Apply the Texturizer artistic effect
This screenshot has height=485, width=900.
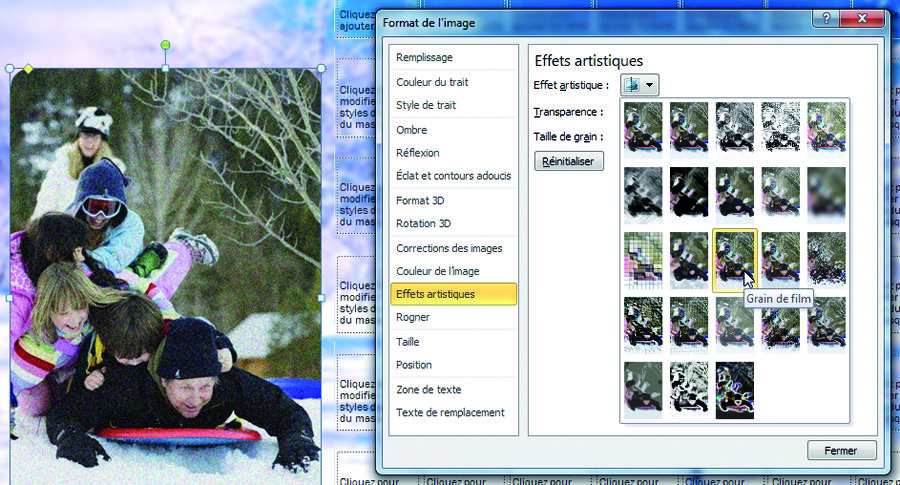689,324
